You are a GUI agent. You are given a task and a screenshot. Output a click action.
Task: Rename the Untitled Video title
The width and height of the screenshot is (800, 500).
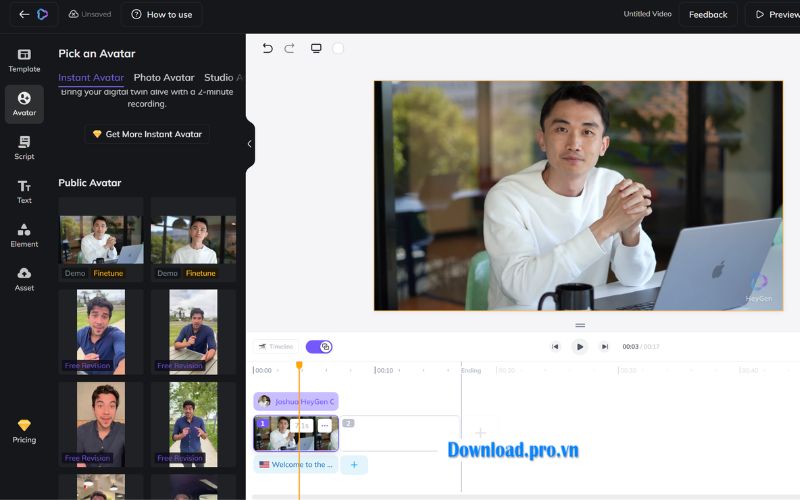(647, 14)
